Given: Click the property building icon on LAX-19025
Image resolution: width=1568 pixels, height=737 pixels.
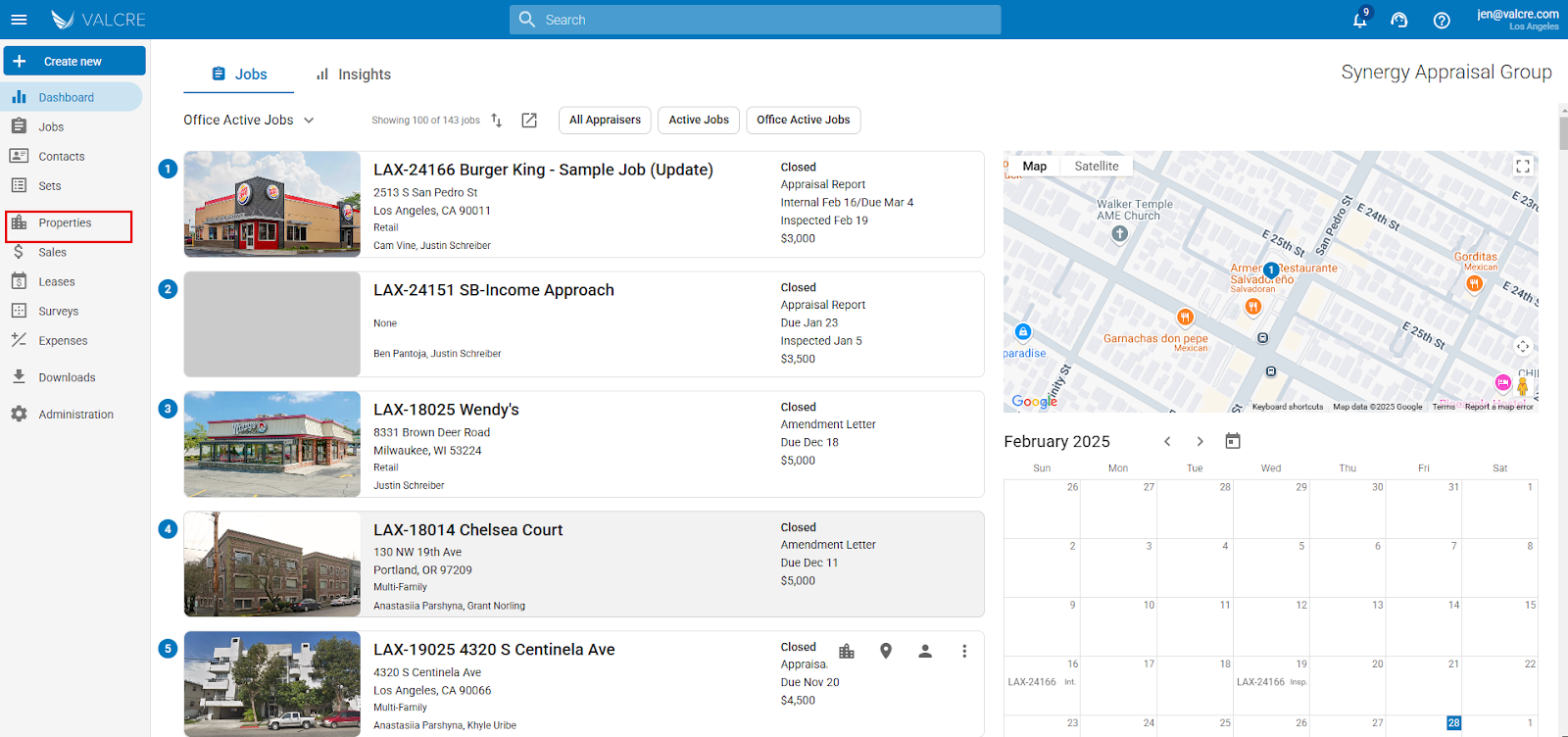Looking at the screenshot, I should click(847, 651).
